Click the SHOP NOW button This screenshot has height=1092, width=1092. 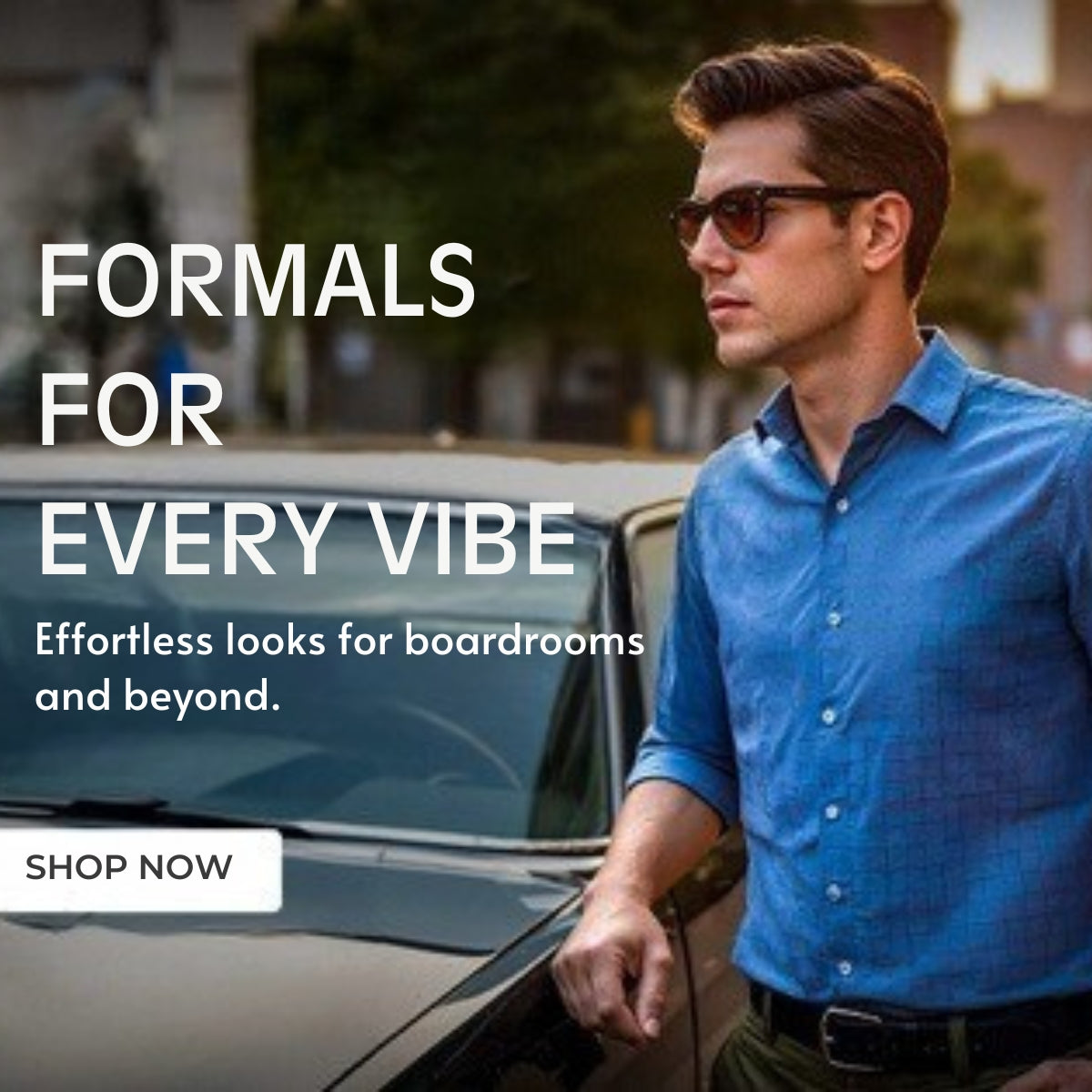coord(139,868)
